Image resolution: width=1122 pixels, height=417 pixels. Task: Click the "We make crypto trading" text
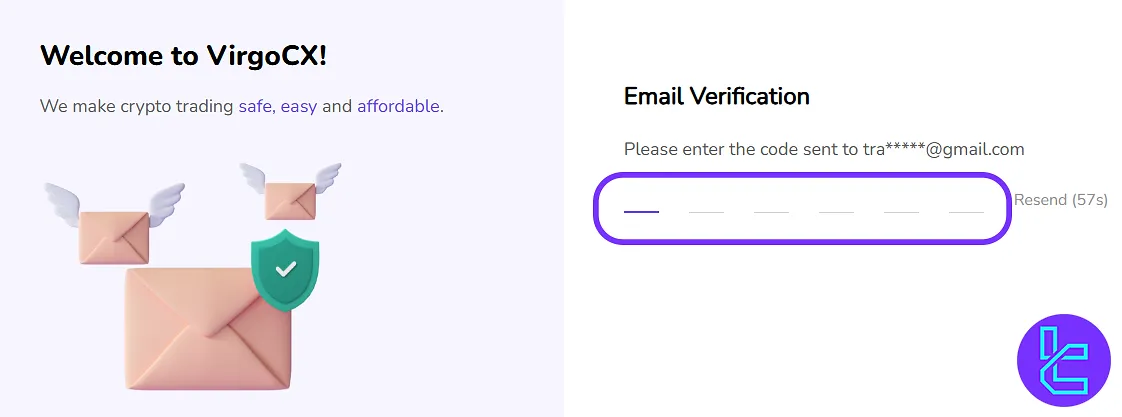point(136,106)
